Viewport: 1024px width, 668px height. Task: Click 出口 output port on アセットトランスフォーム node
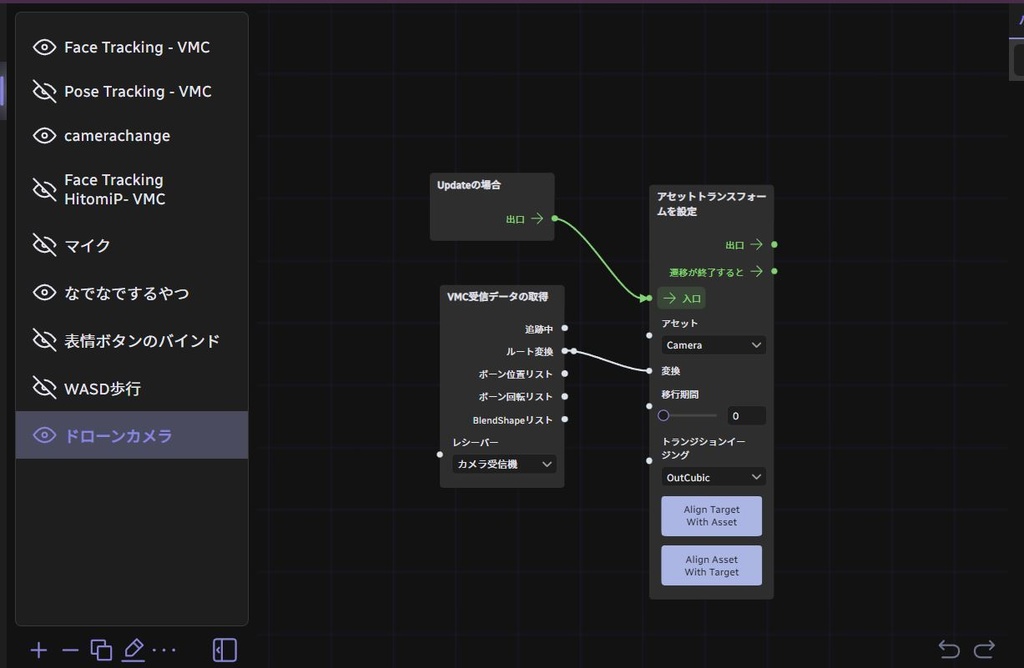(x=774, y=244)
